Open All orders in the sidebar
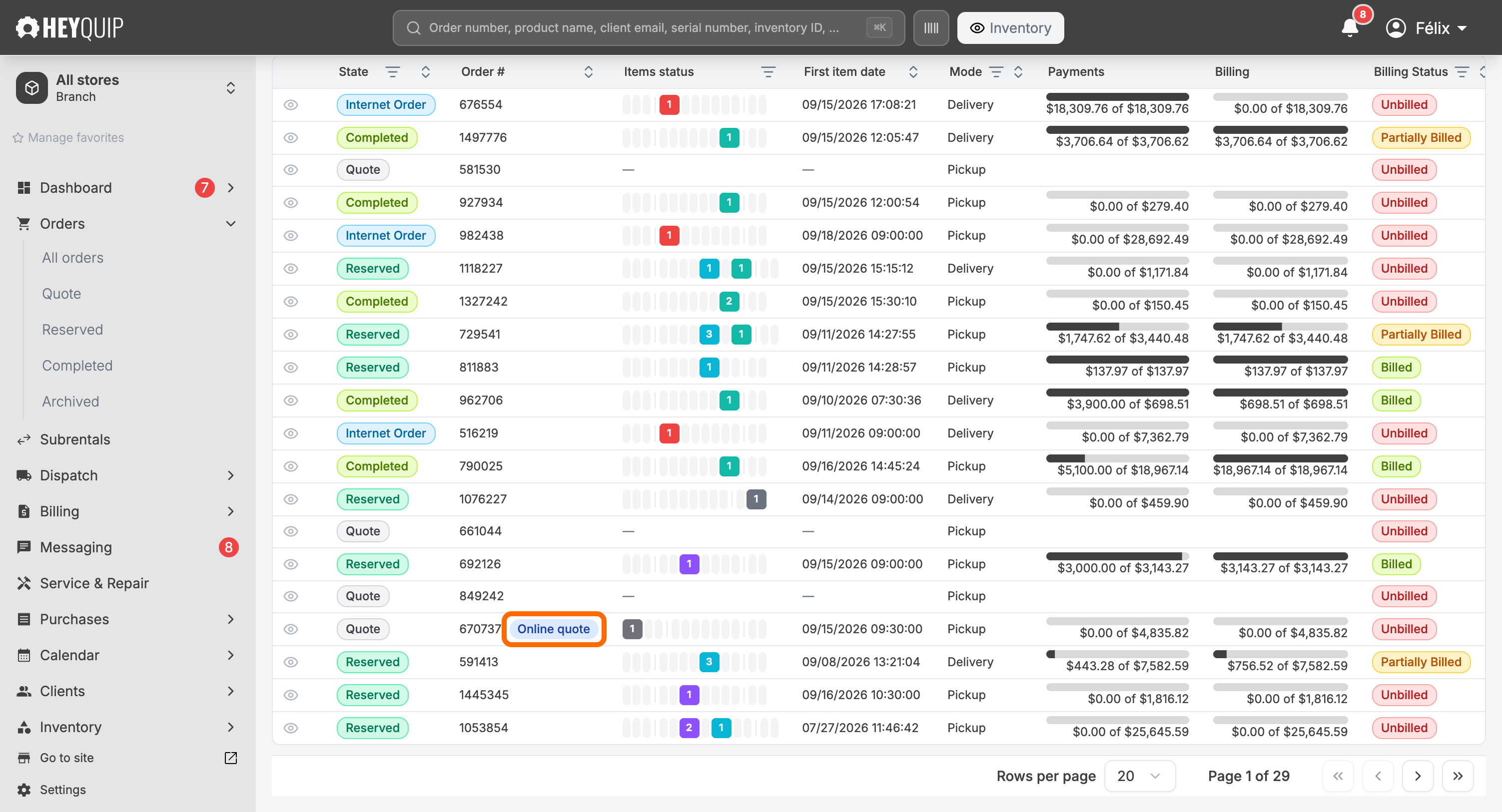This screenshot has width=1502, height=812. point(72,258)
